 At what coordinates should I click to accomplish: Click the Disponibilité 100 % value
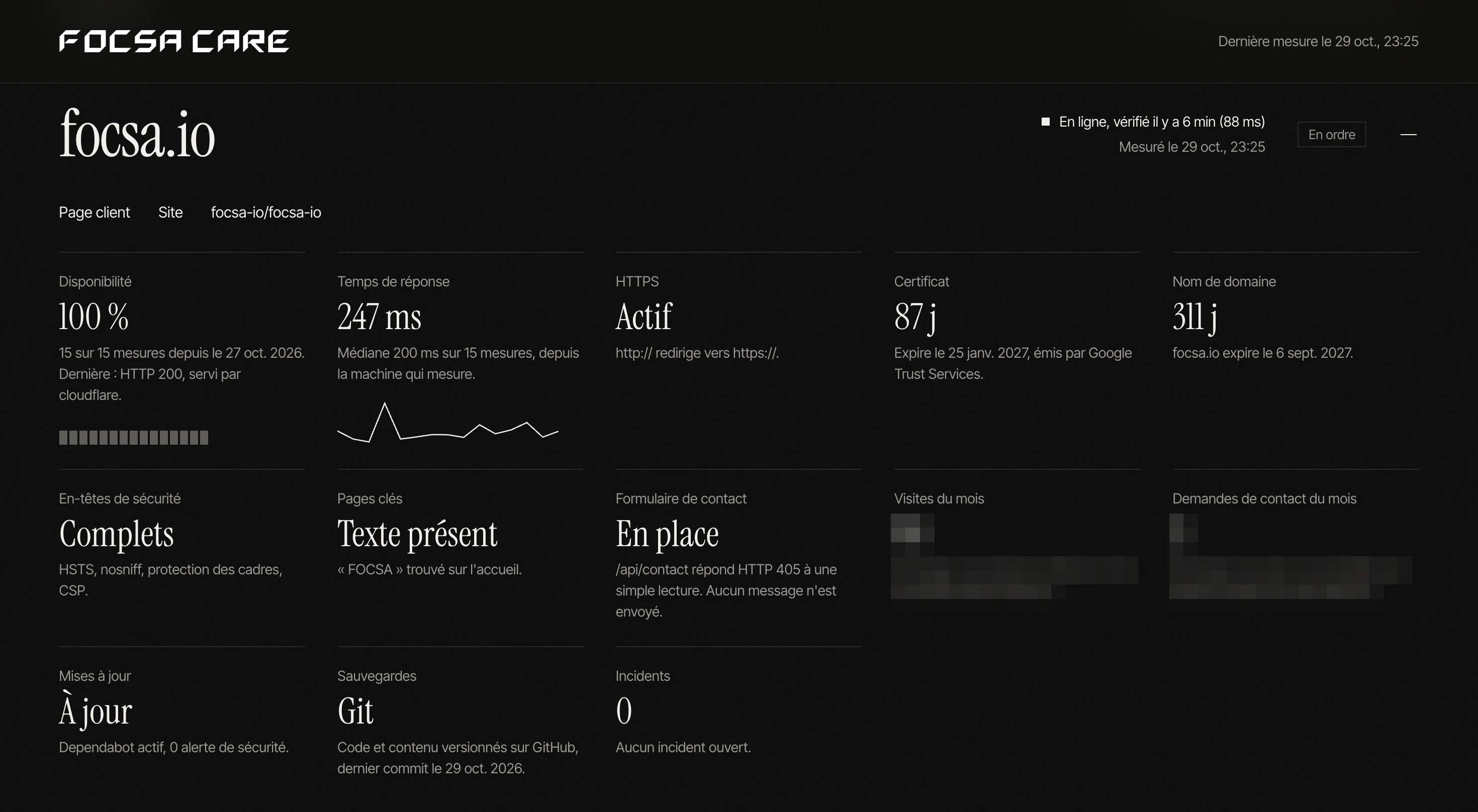(x=94, y=317)
